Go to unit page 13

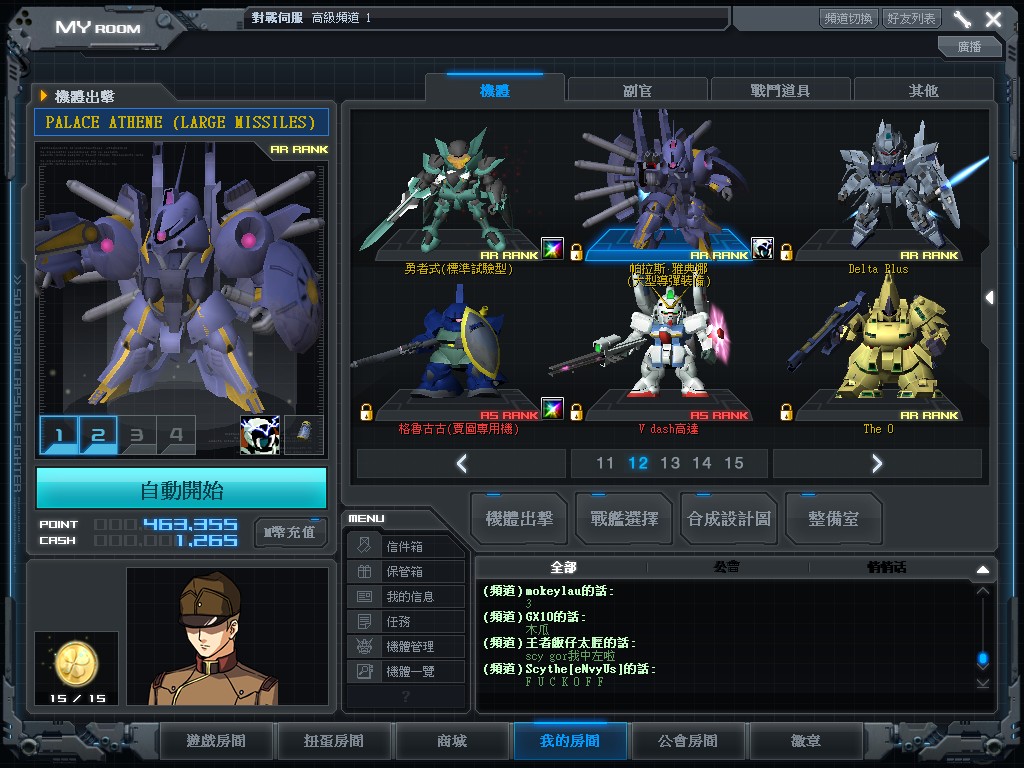670,463
